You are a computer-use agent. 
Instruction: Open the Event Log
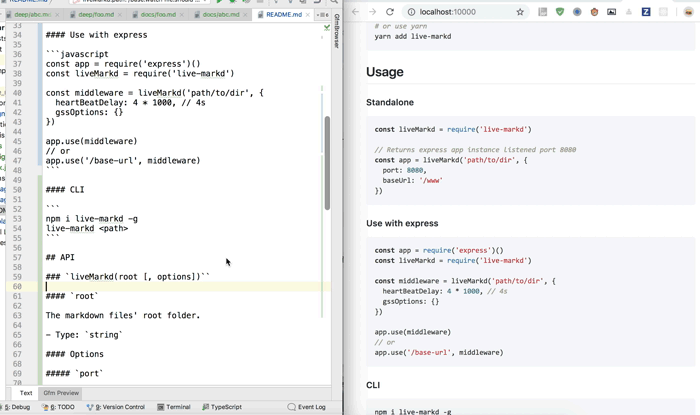pyautogui.click(x=307, y=407)
